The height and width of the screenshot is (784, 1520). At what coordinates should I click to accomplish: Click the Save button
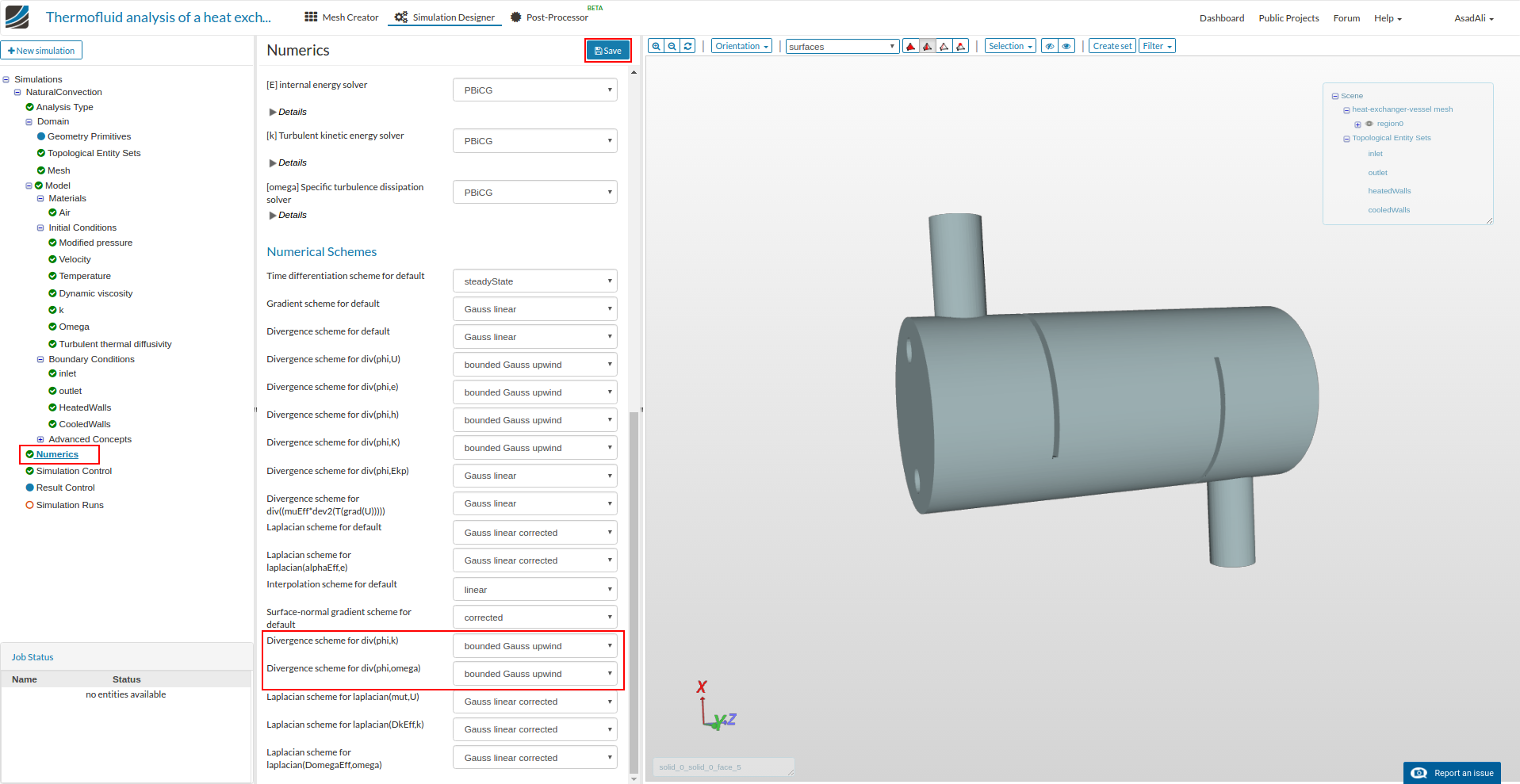tap(608, 51)
